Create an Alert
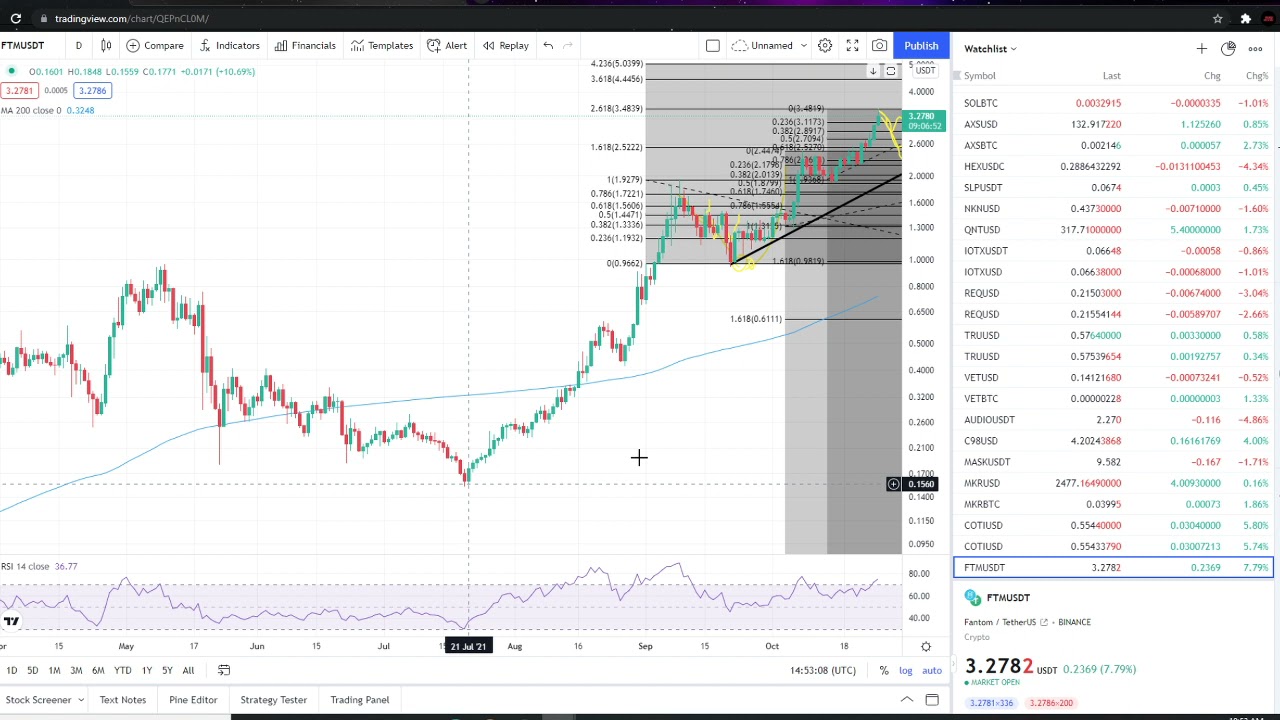Viewport: 1280px width, 720px height. (x=447, y=45)
